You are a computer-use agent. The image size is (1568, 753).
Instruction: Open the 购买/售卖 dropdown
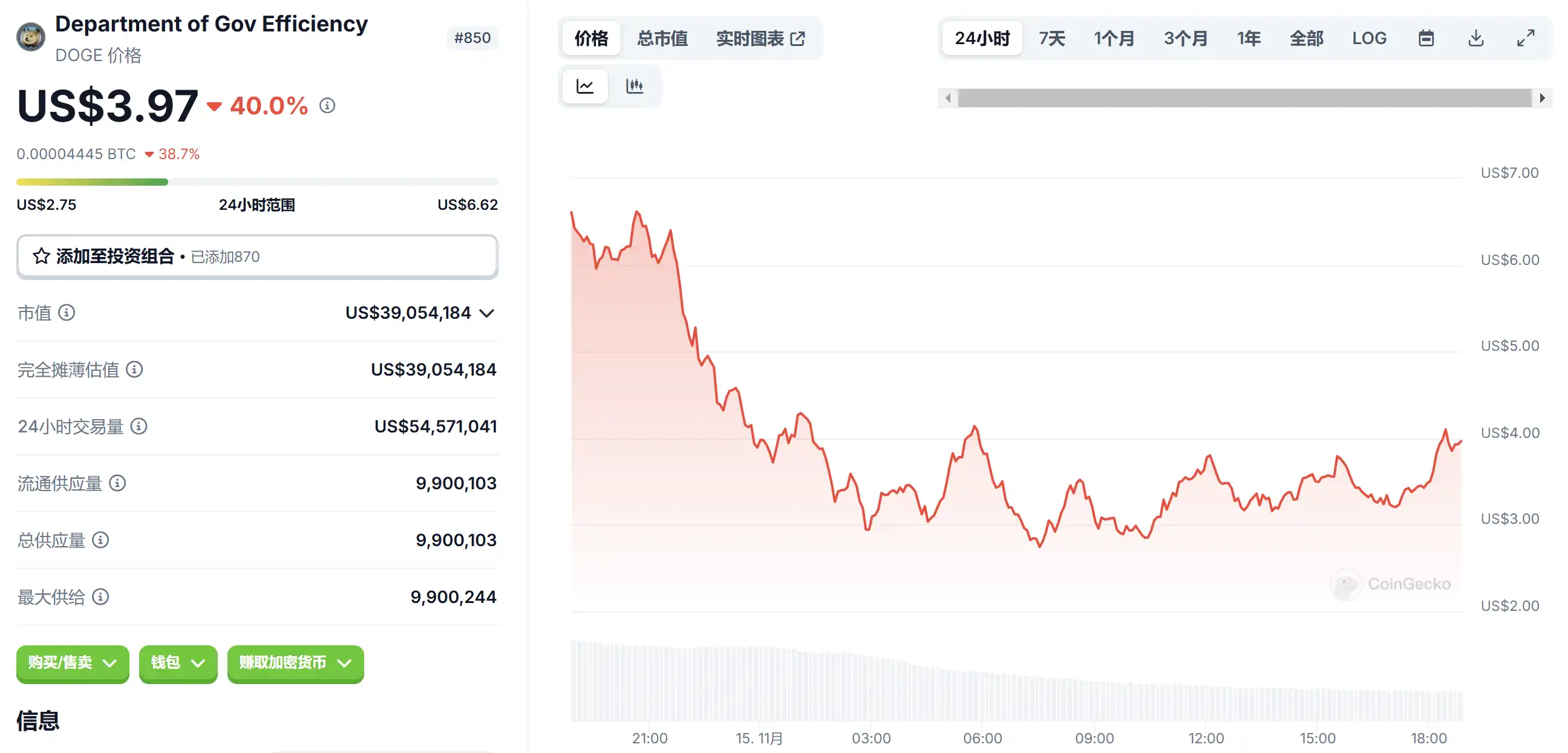click(73, 663)
